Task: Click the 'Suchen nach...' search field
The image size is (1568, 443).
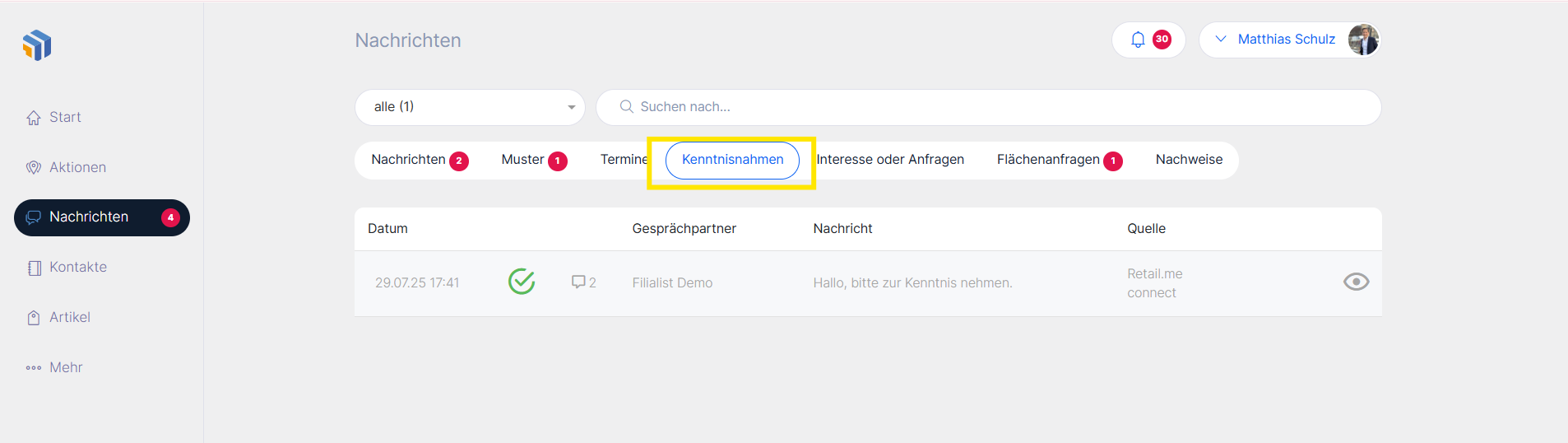Action: click(x=987, y=107)
